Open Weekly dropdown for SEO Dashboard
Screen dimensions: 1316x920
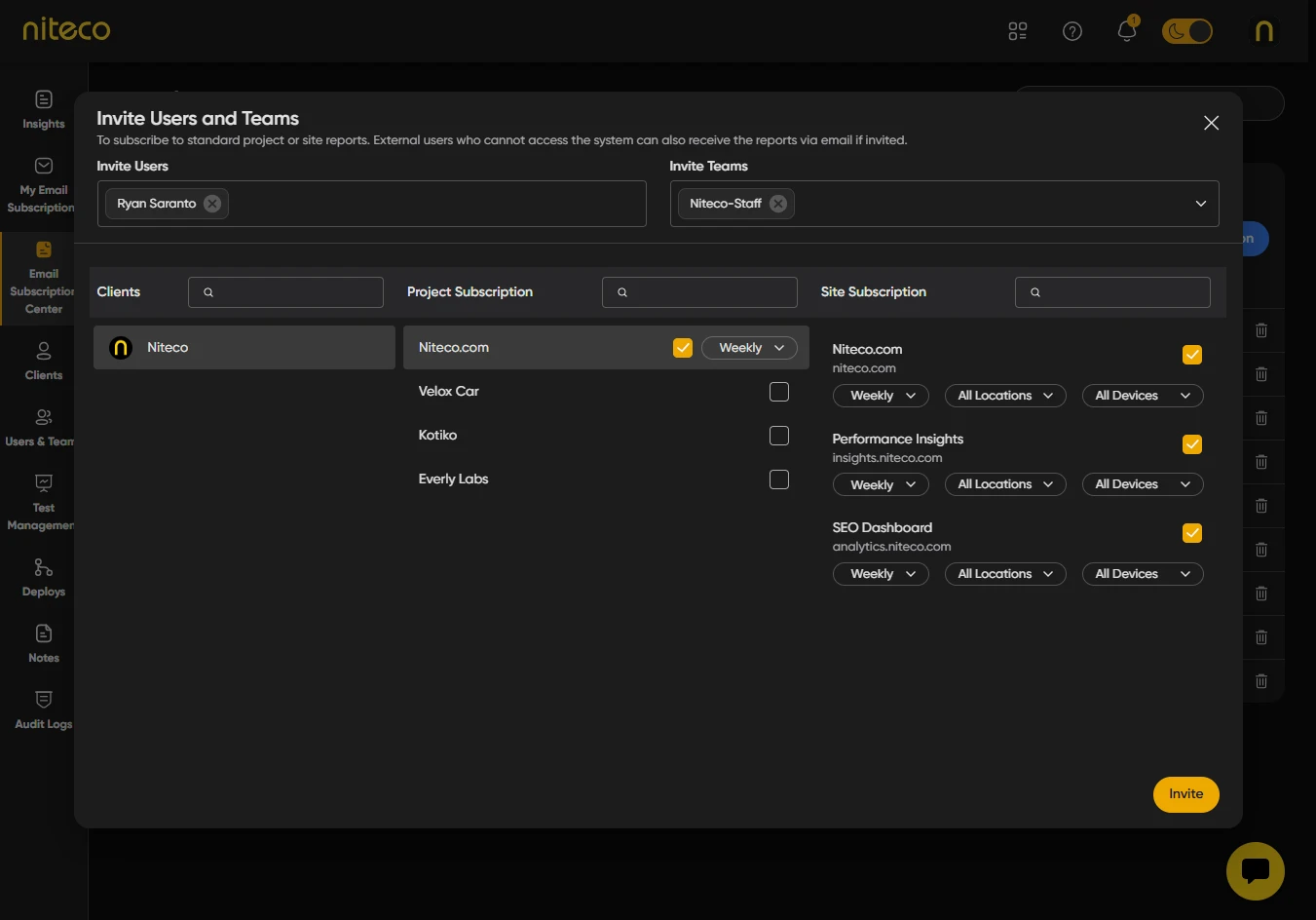(x=881, y=574)
